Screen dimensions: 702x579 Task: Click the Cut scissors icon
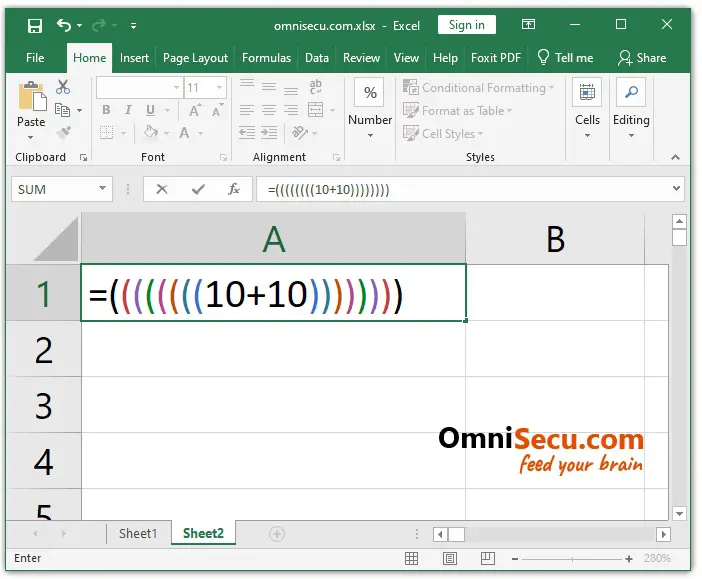pos(64,88)
